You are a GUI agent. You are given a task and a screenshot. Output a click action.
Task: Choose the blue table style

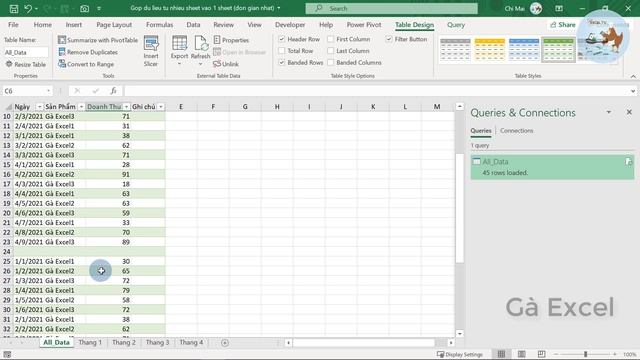(x=524, y=49)
